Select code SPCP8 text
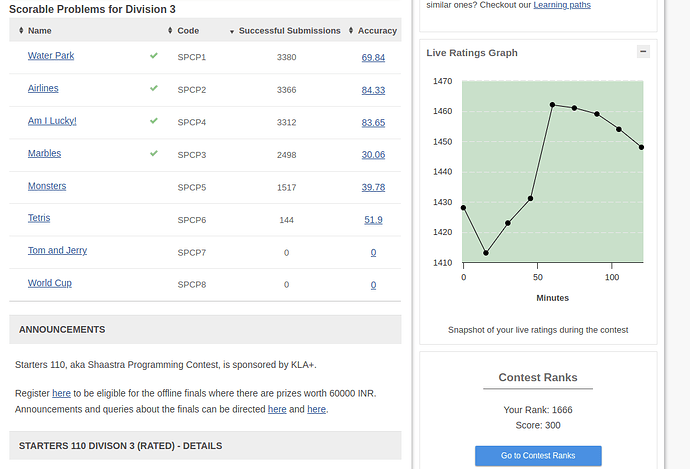Image resolution: width=690 pixels, height=469 pixels. click(191, 285)
